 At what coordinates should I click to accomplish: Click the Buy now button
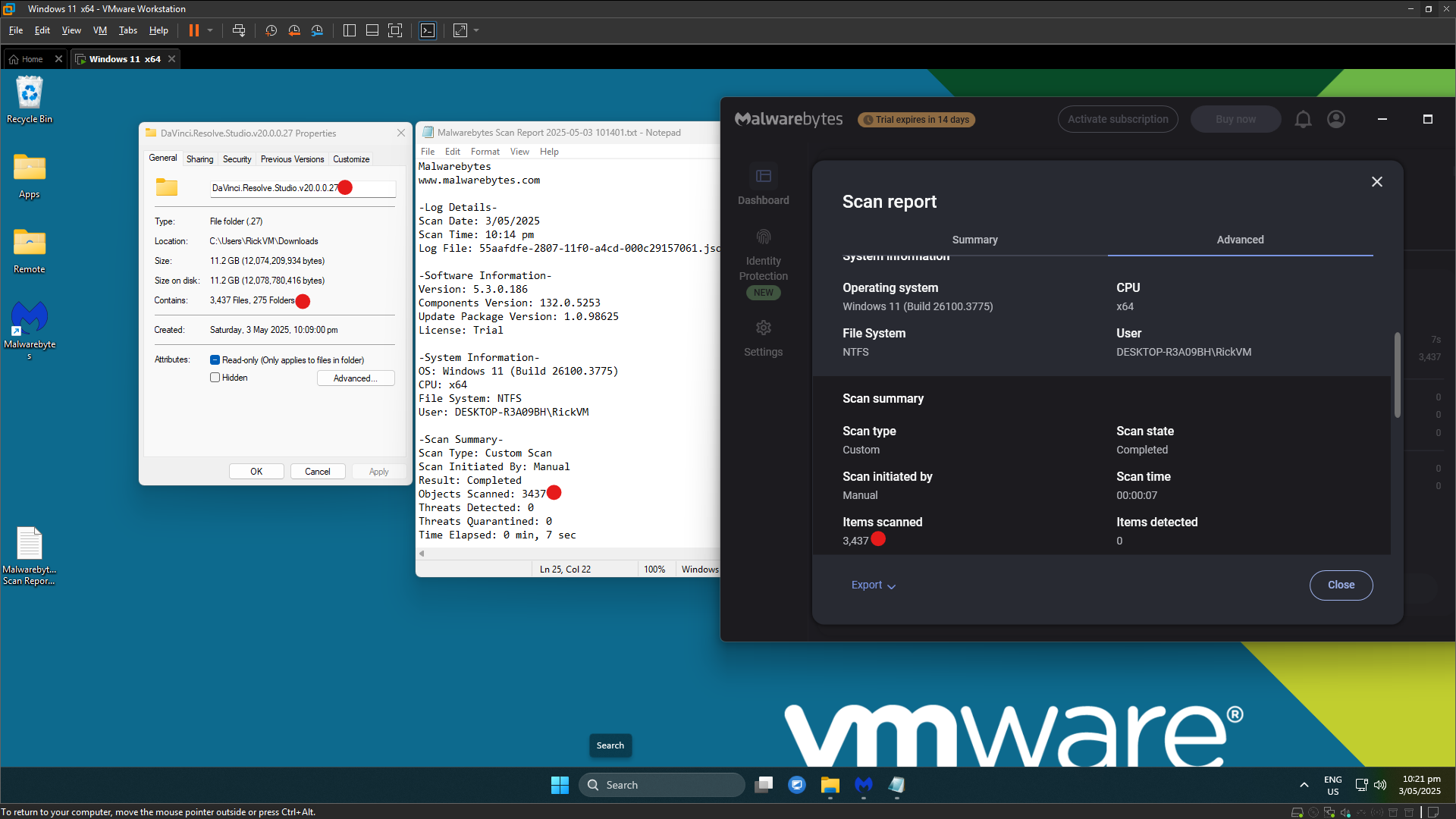[x=1235, y=119]
